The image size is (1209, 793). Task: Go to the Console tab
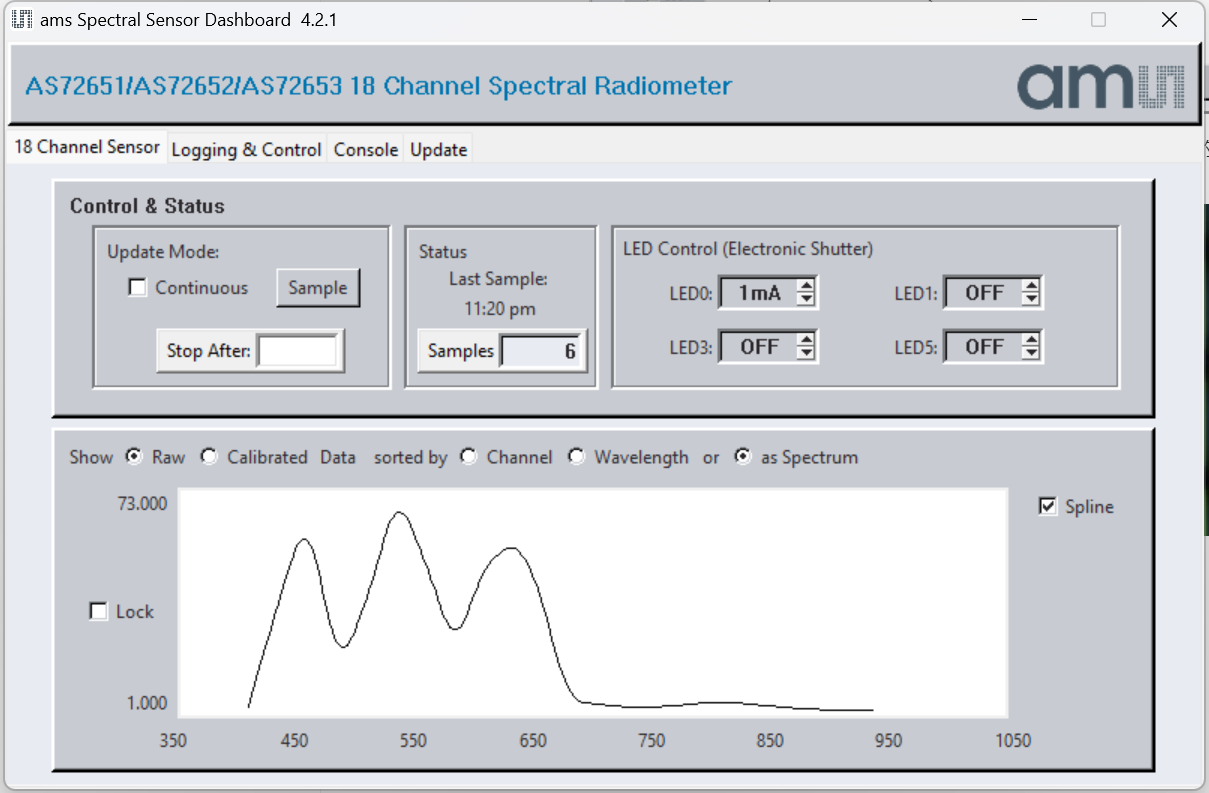click(366, 150)
